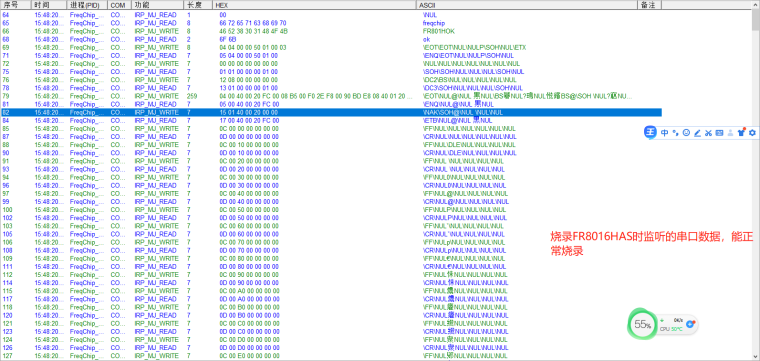760x361 pixels.
Task: Sort by 进程(PID) column header
Action: point(87,4)
